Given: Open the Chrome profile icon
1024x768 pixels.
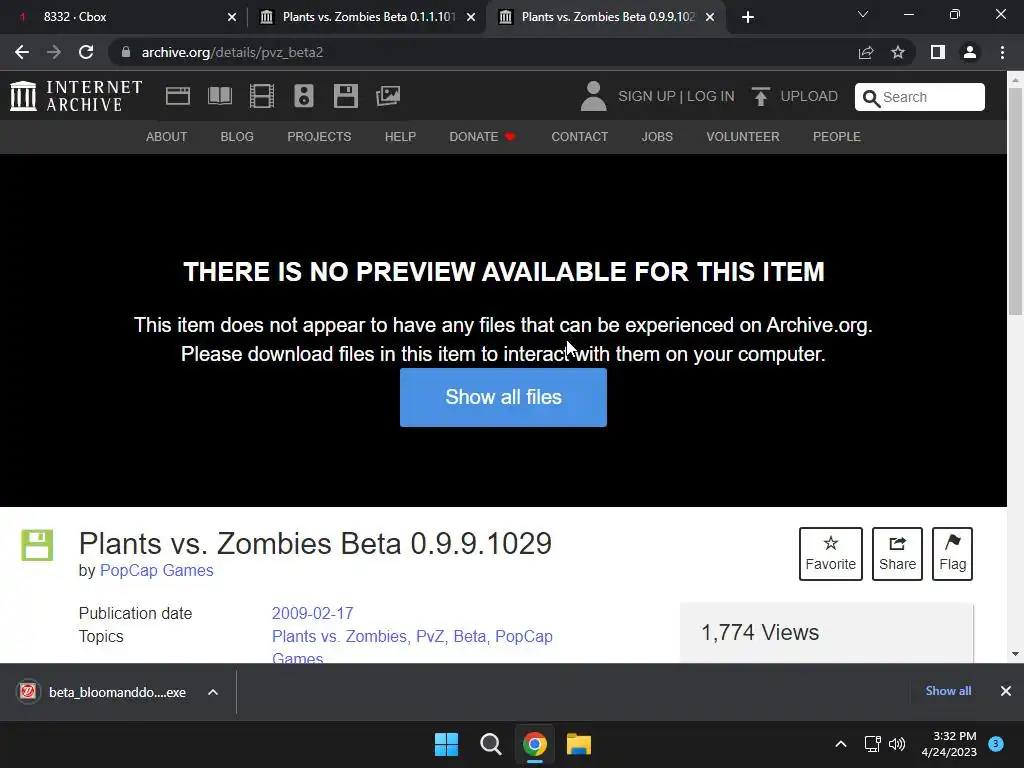Looking at the screenshot, I should click(x=970, y=52).
